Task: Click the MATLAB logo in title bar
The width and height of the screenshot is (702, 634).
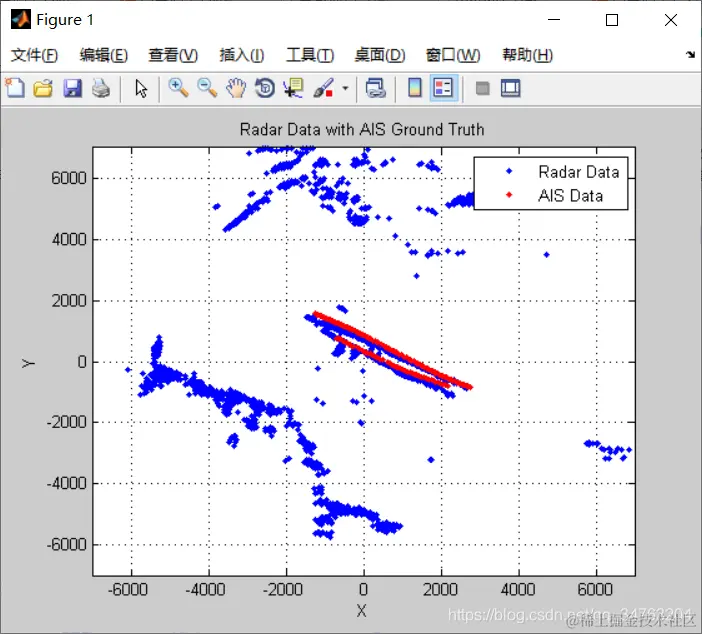Action: tap(21, 20)
